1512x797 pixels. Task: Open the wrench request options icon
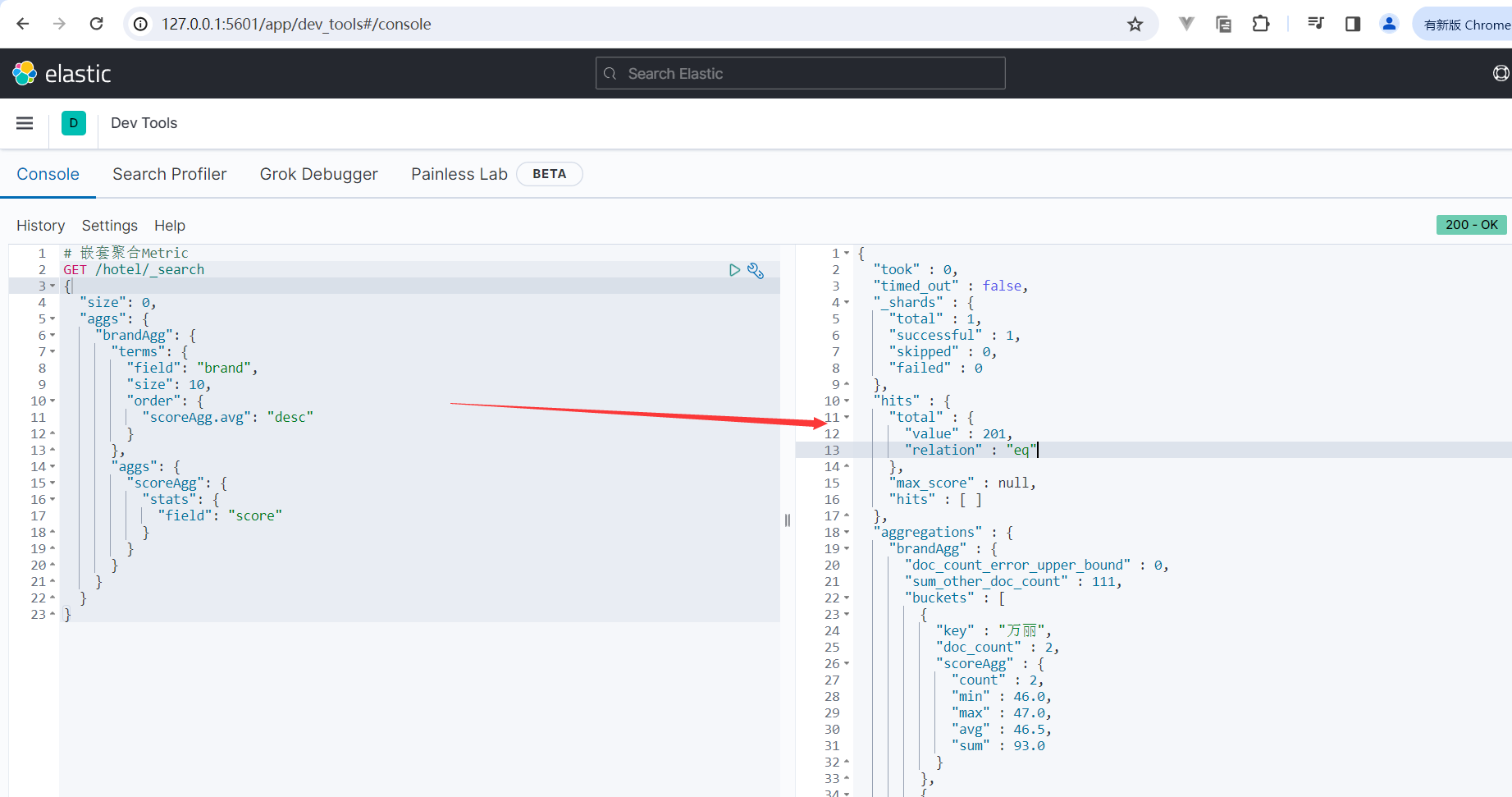(x=756, y=270)
